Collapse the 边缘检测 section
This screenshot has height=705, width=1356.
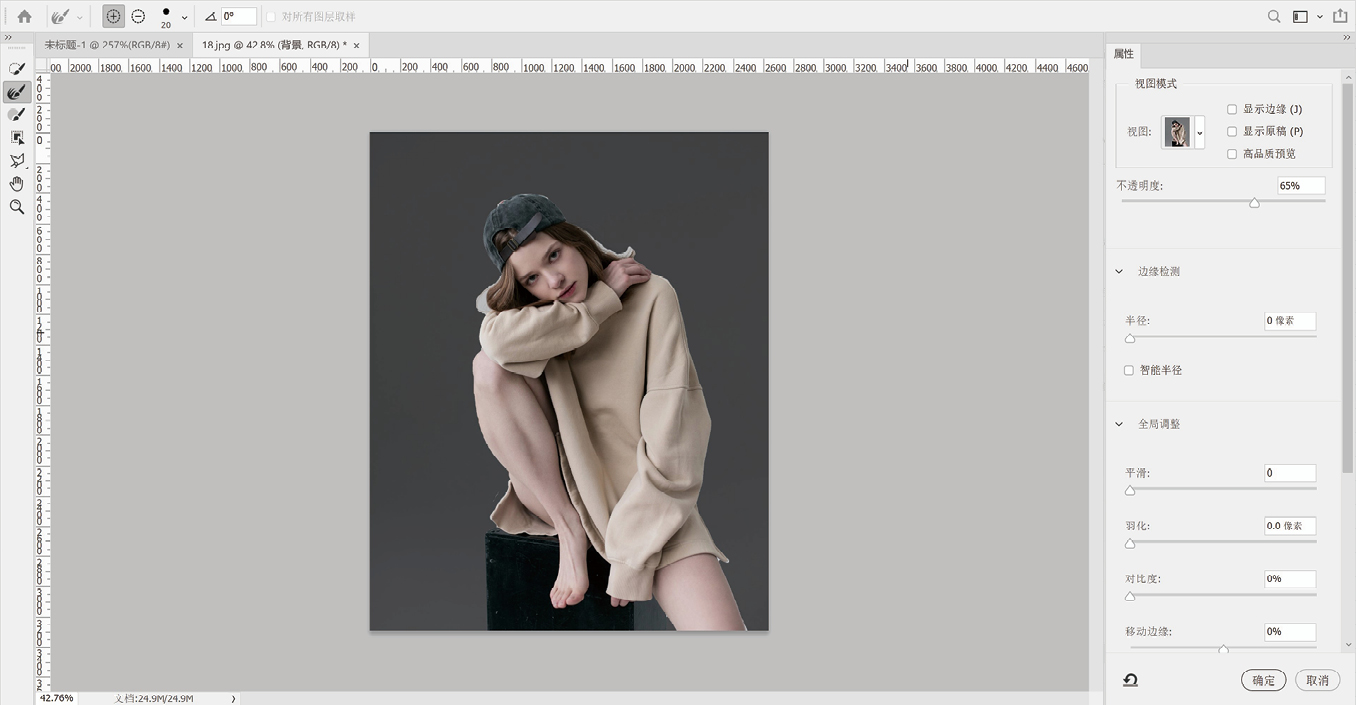(1119, 271)
